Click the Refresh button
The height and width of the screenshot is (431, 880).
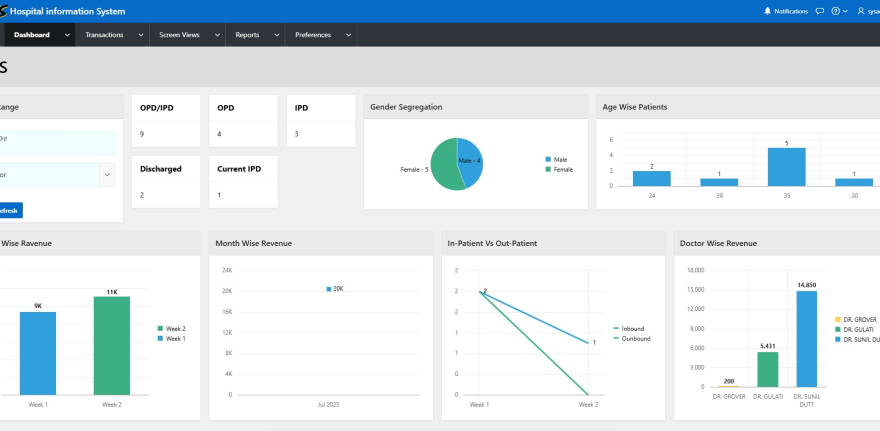9,210
